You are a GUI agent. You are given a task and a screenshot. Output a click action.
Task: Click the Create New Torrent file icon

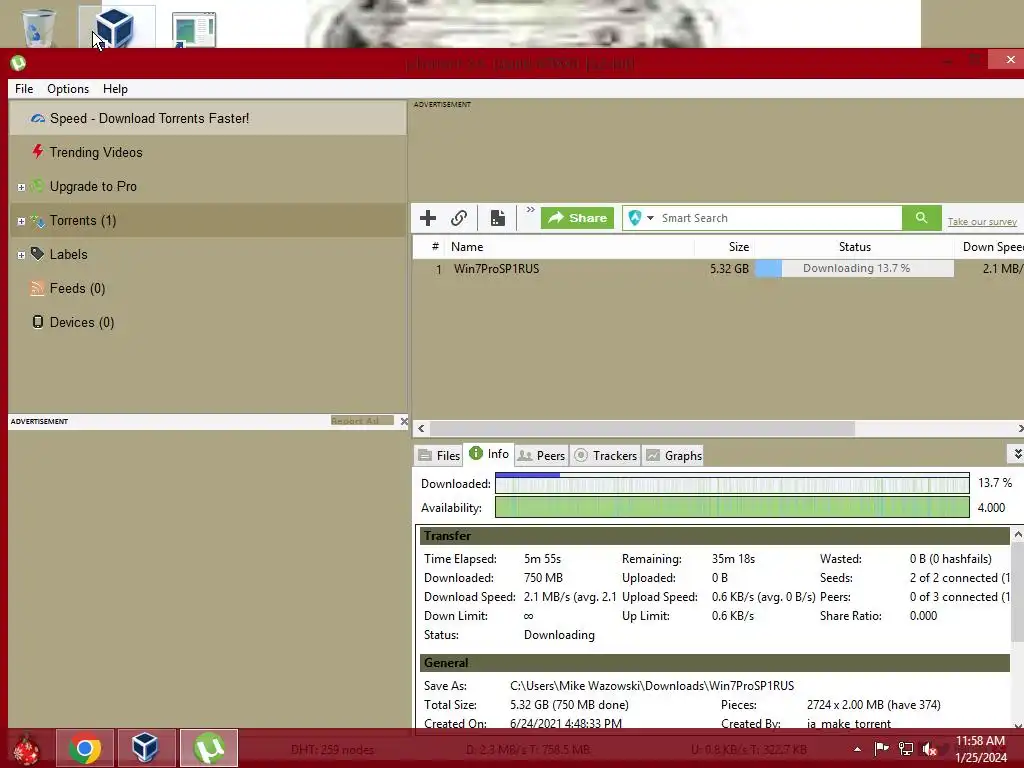pos(498,217)
